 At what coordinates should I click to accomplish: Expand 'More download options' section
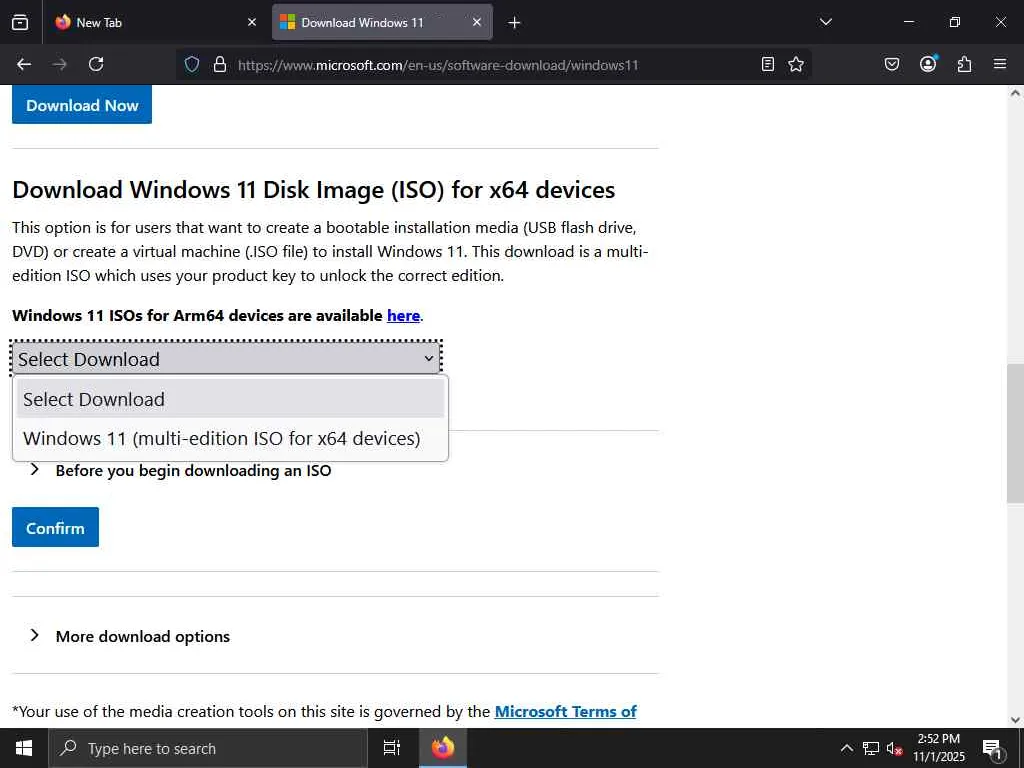click(x=142, y=636)
